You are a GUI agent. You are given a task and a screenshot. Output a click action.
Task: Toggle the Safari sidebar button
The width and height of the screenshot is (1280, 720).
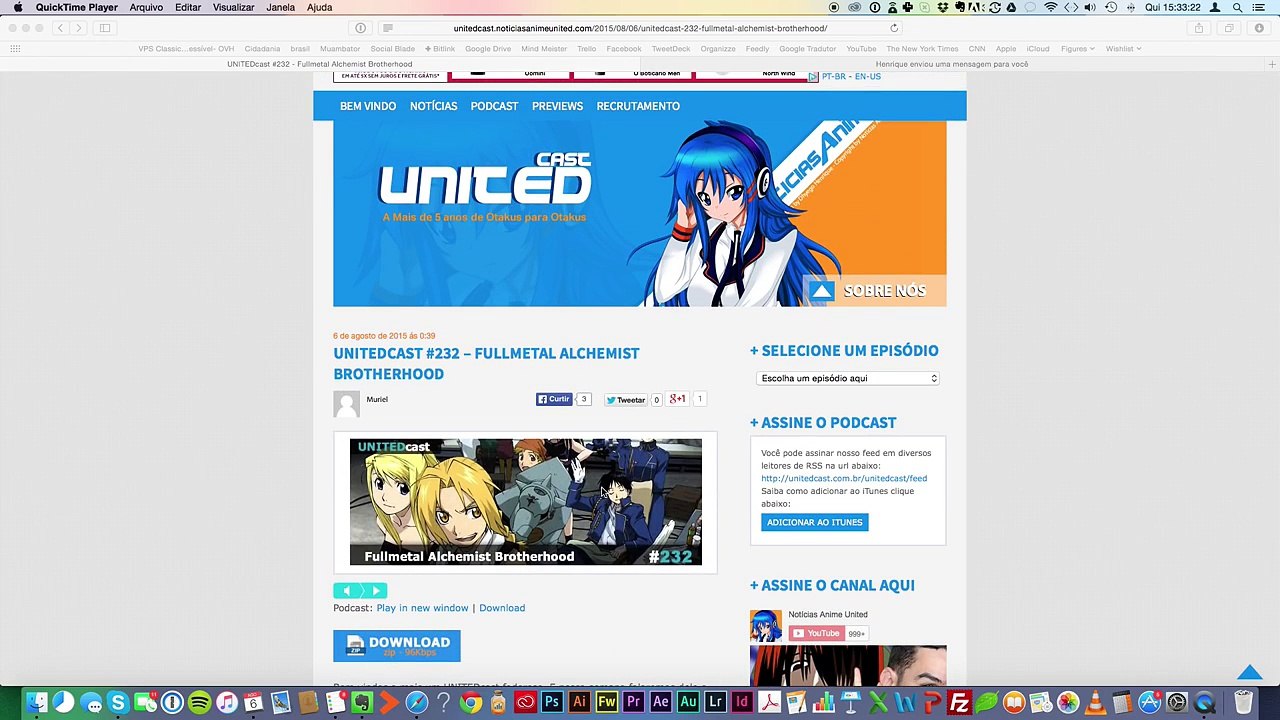(x=104, y=28)
